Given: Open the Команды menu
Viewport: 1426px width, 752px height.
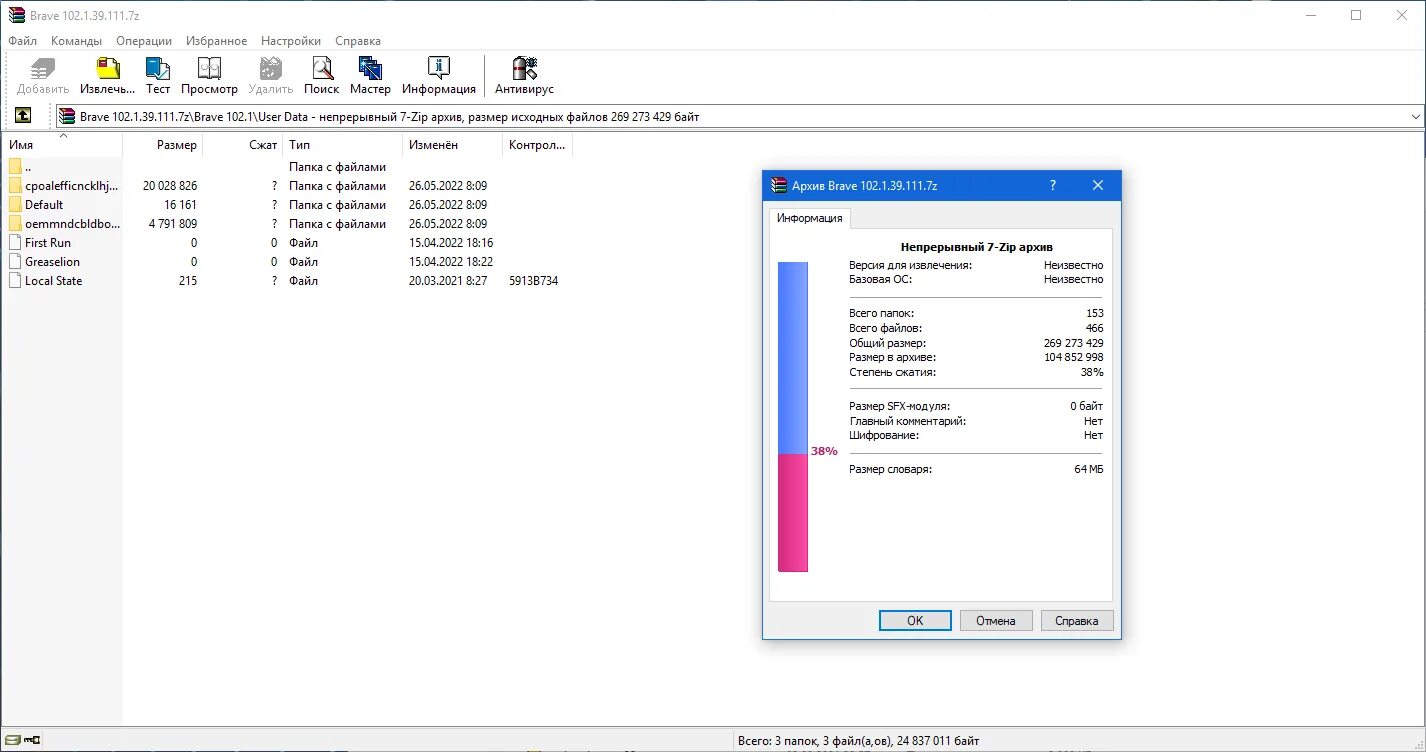Looking at the screenshot, I should tap(77, 41).
